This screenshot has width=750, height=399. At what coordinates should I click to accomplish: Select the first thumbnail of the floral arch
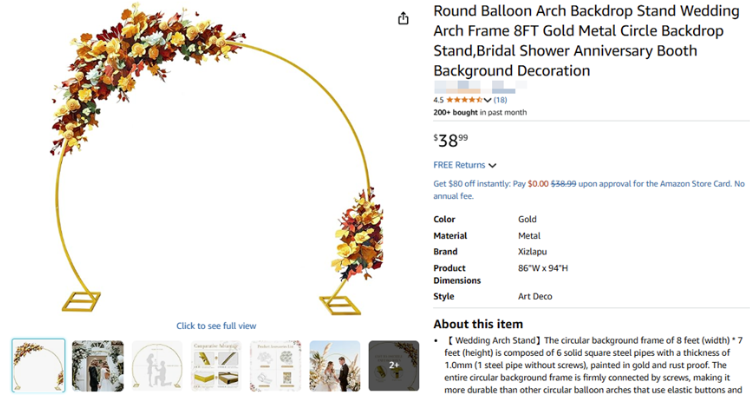tap(38, 366)
